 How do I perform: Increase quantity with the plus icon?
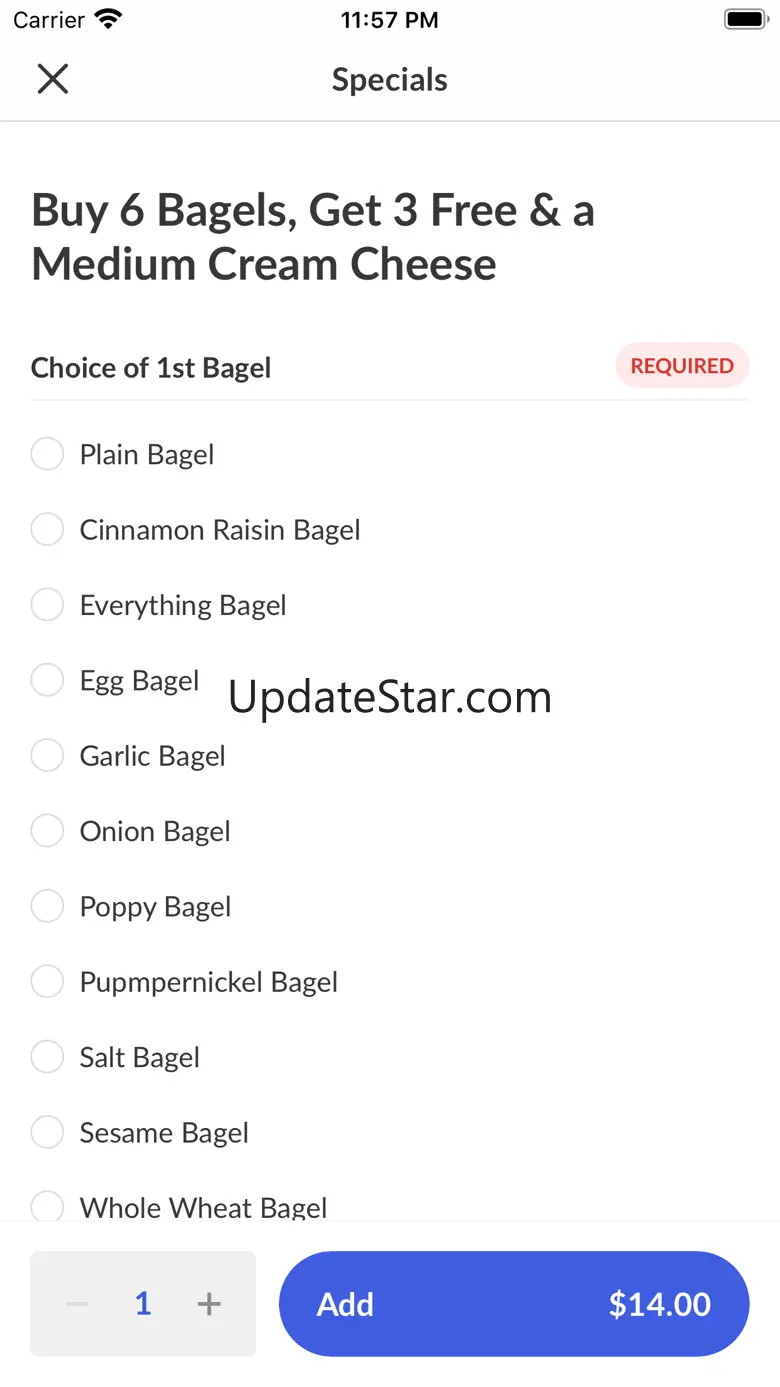point(209,1304)
